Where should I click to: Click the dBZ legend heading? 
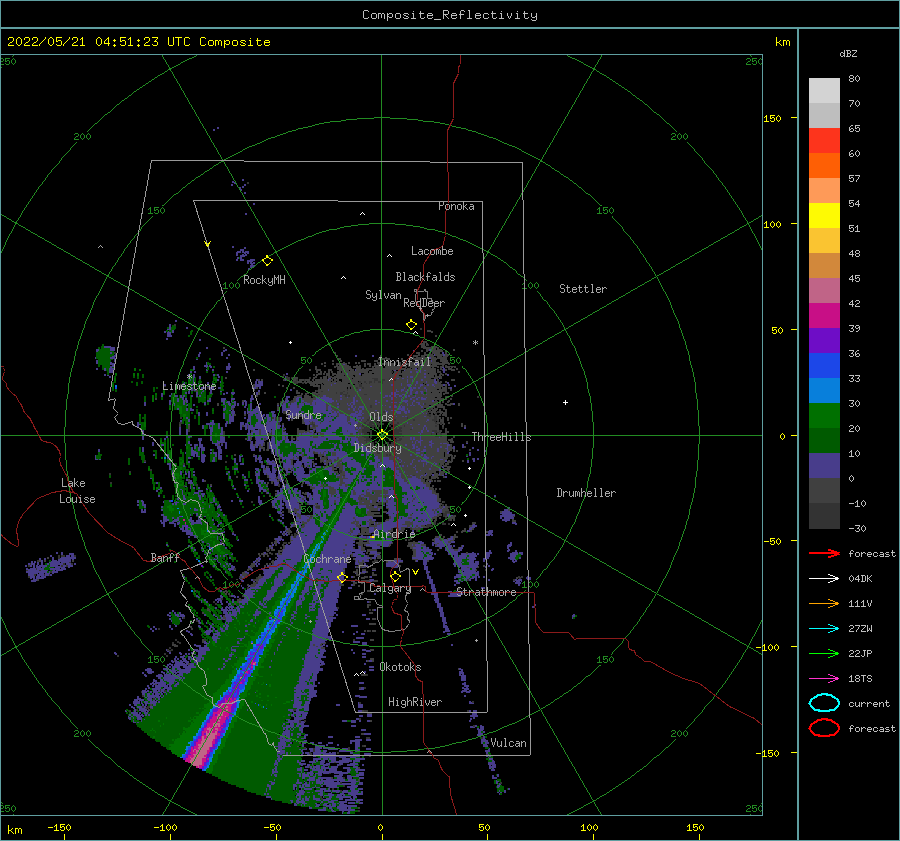[x=848, y=53]
